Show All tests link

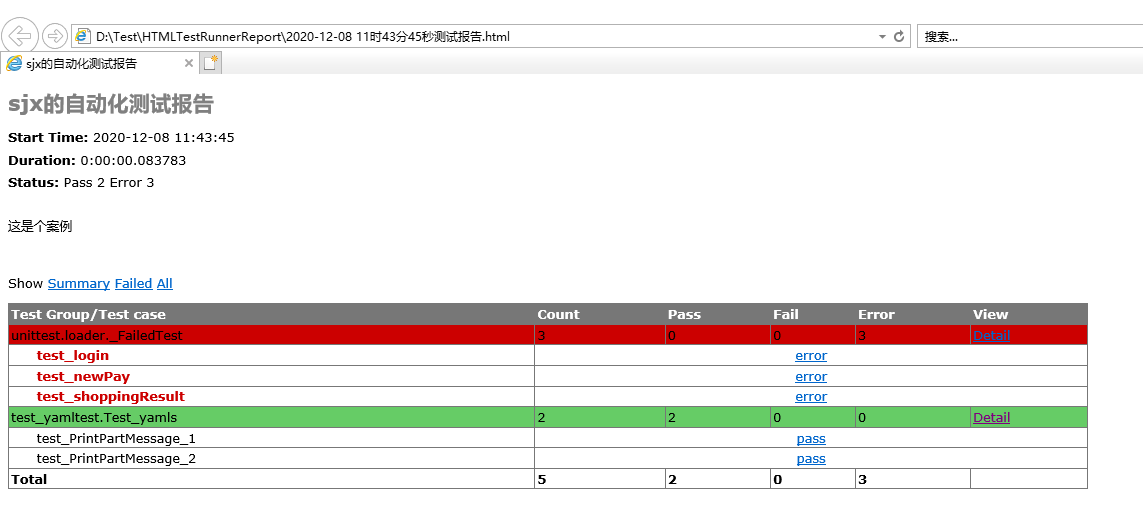tap(165, 284)
